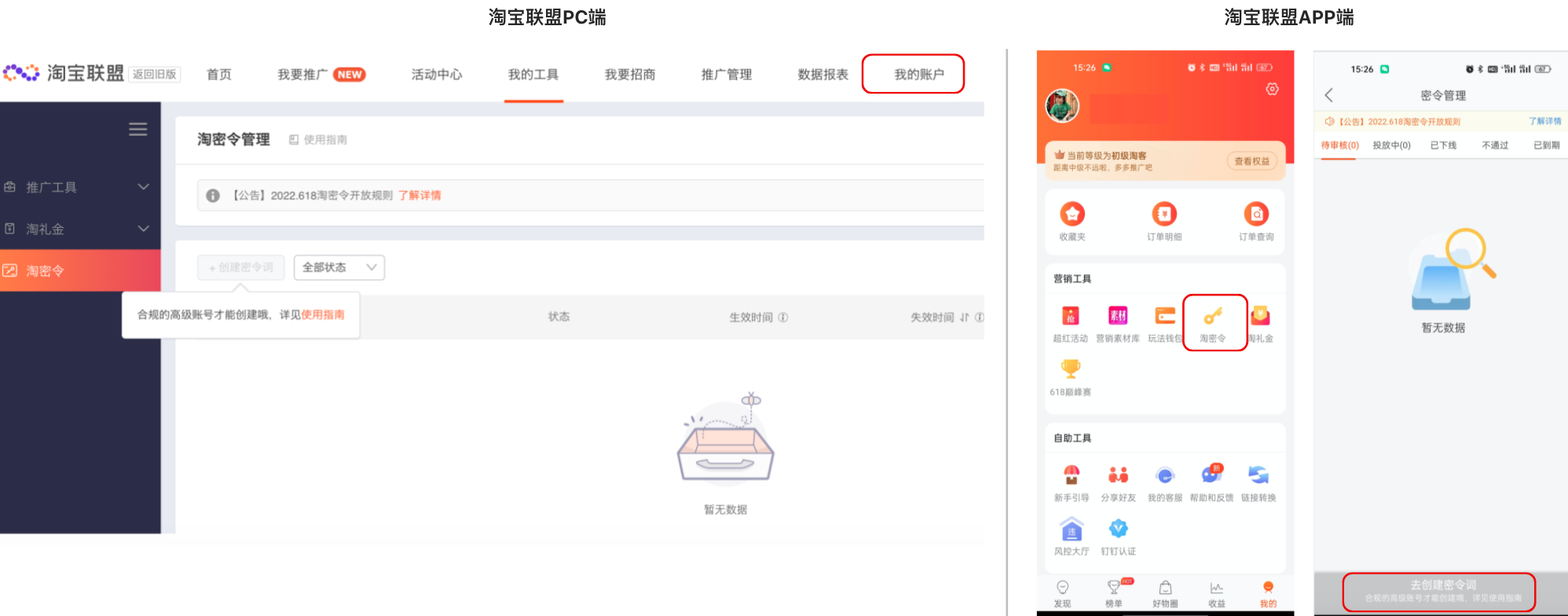The width and height of the screenshot is (1568, 616).
Task: Sort by 失效时间 using the sort arrows
Action: pos(964,317)
